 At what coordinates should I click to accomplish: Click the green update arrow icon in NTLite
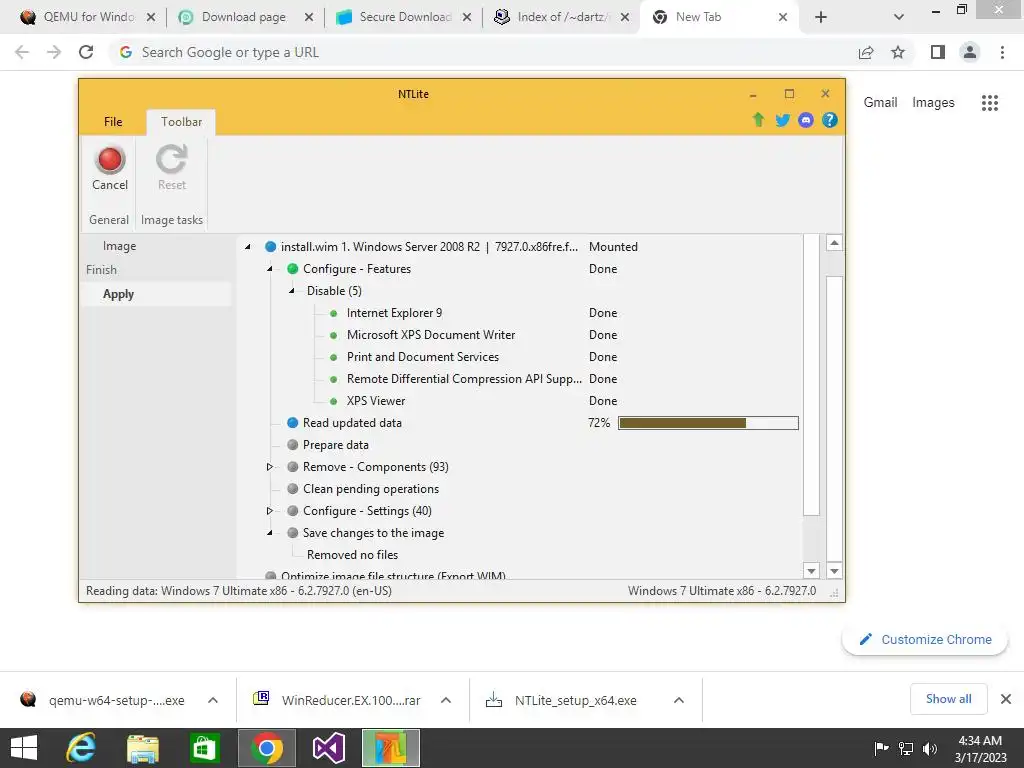758,120
